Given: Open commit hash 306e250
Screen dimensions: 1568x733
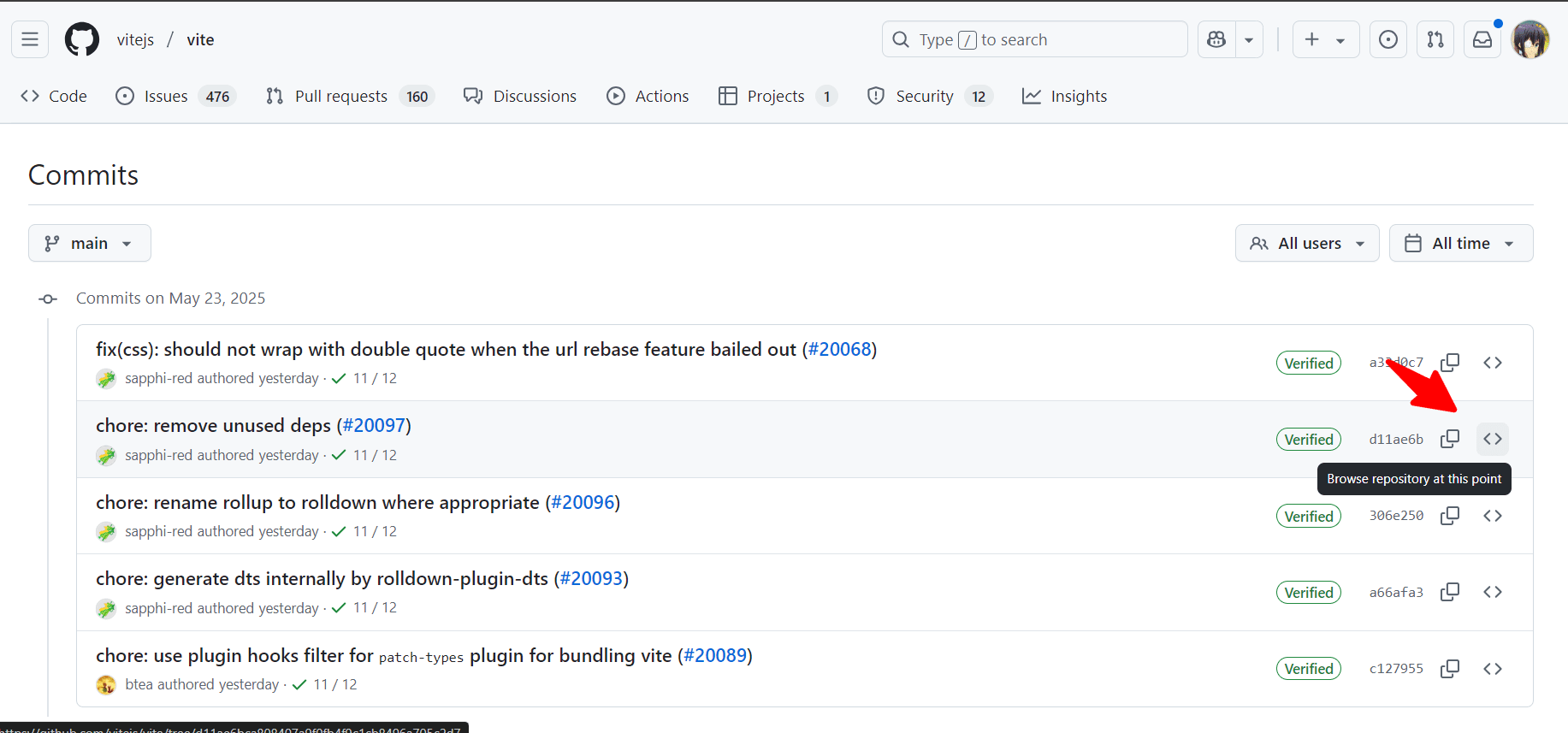Looking at the screenshot, I should (1396, 515).
